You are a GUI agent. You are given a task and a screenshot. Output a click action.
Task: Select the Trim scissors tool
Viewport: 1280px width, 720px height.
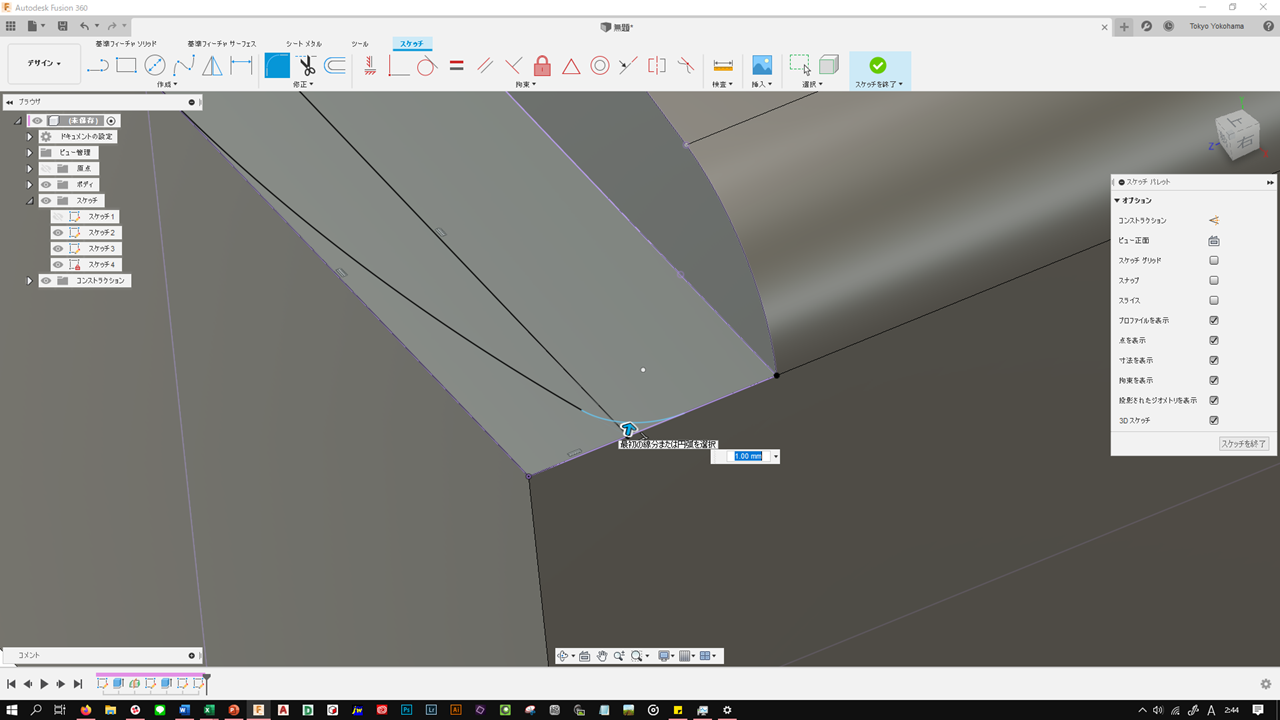tap(306, 66)
